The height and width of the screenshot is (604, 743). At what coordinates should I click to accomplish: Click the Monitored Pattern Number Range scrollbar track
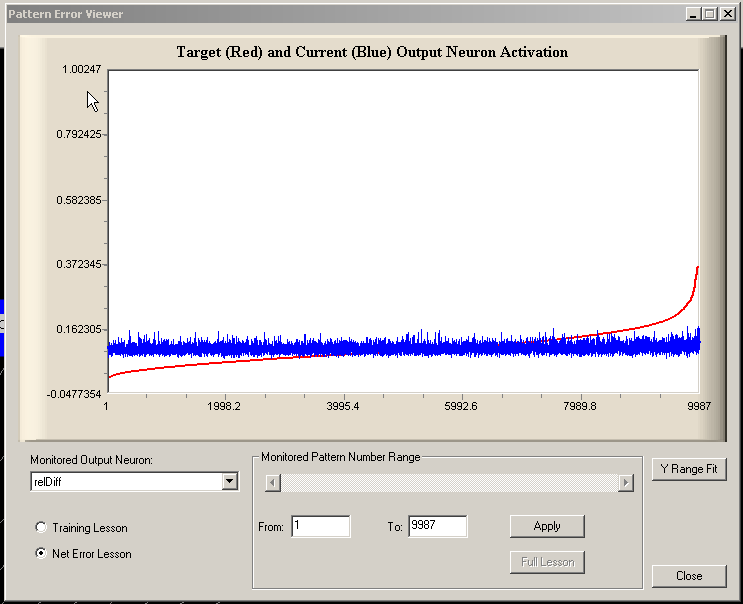(x=448, y=483)
